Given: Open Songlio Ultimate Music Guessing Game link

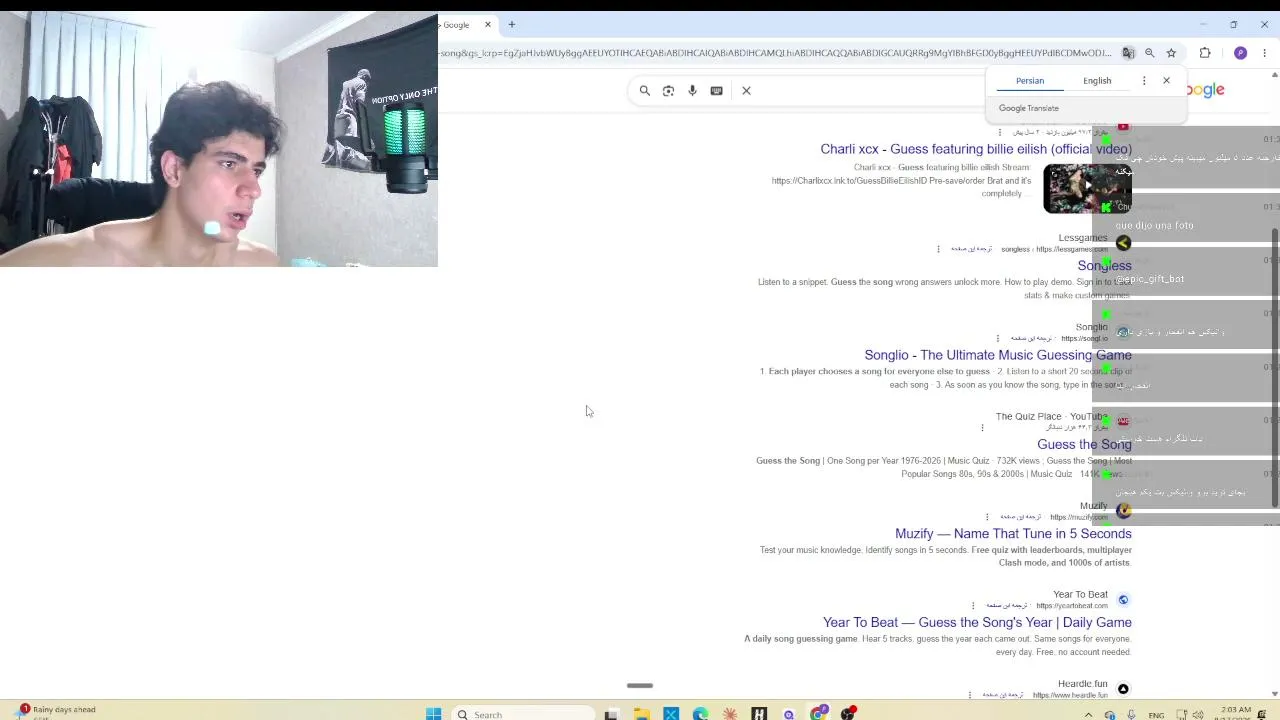Looking at the screenshot, I should [x=998, y=355].
